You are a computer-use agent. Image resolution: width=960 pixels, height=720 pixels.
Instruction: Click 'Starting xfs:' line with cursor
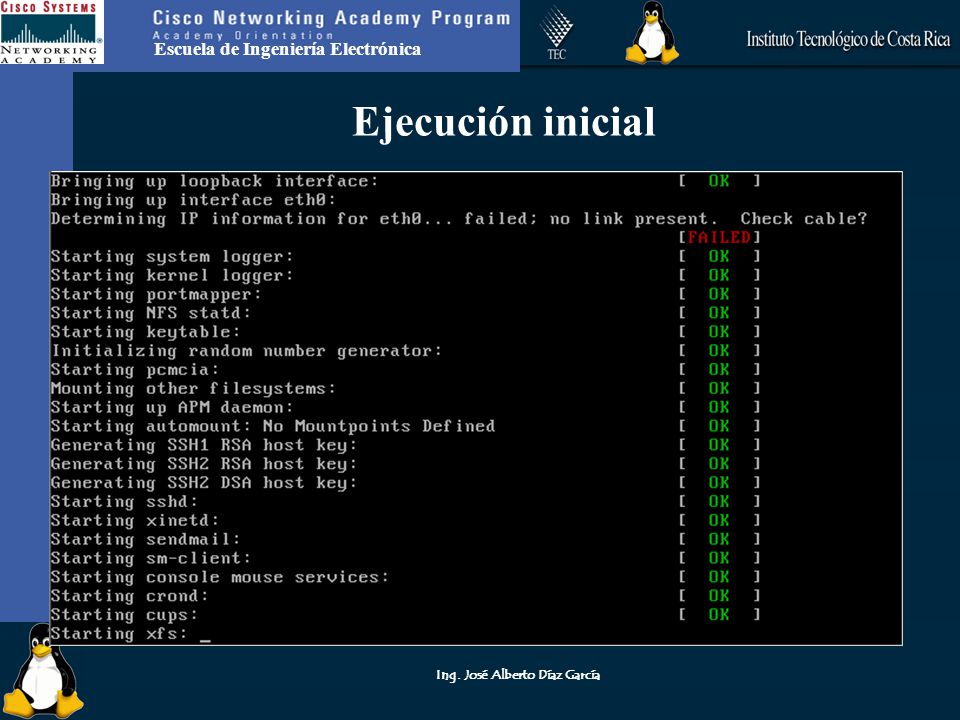(130, 634)
